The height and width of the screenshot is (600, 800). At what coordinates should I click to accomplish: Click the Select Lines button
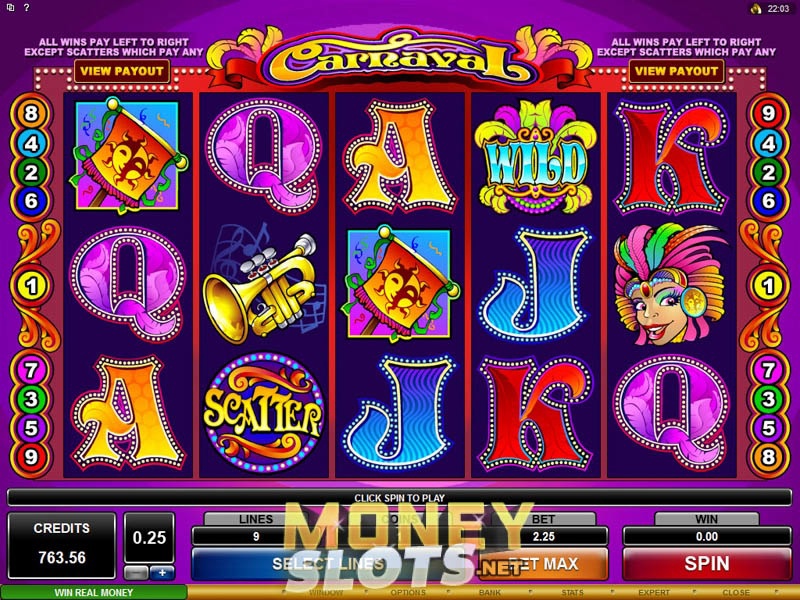coord(327,563)
